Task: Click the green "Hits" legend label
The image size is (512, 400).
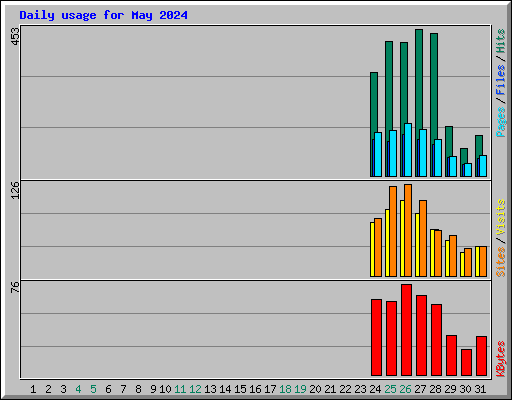Action: click(x=501, y=41)
